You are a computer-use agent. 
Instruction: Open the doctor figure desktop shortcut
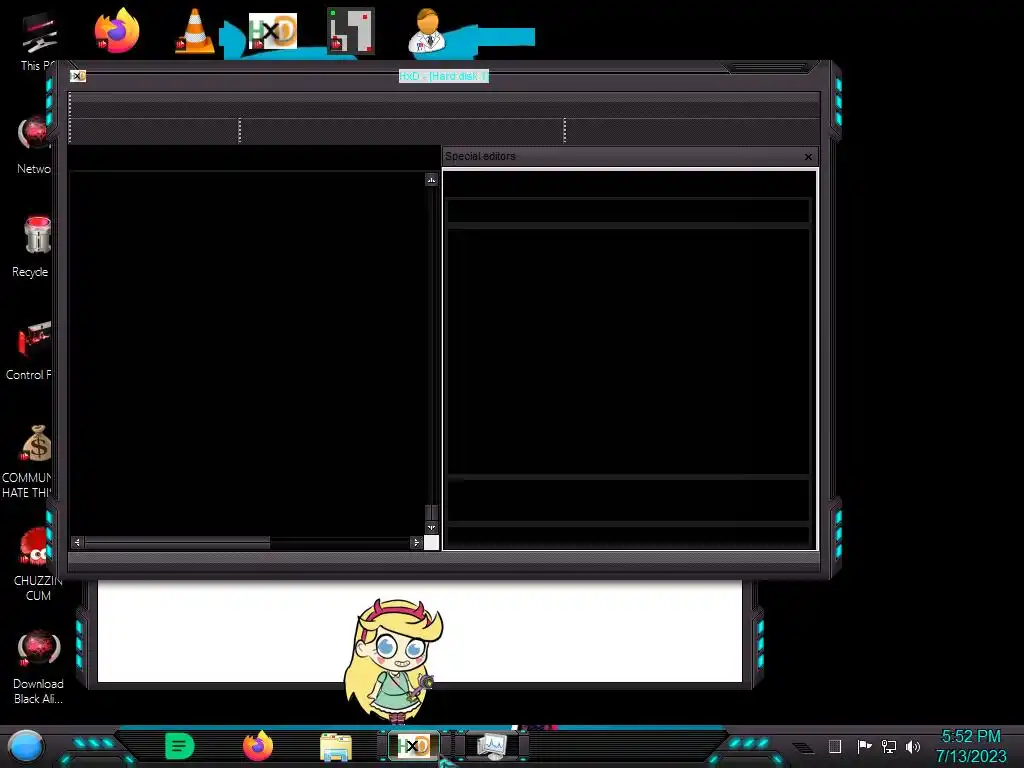click(427, 31)
